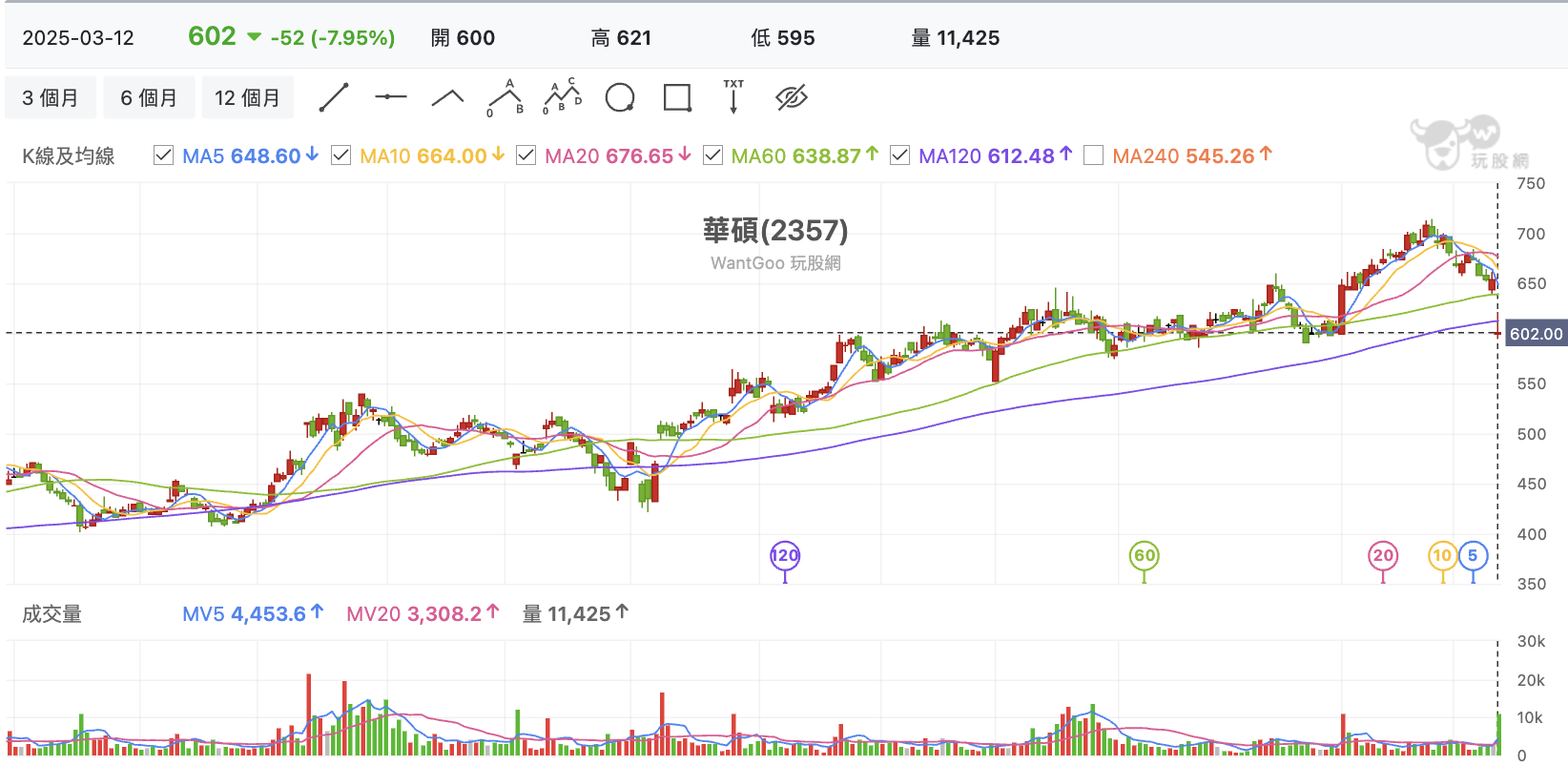Click the date 2025-03-12
Viewport: 1568px width, 765px height.
pos(78,38)
